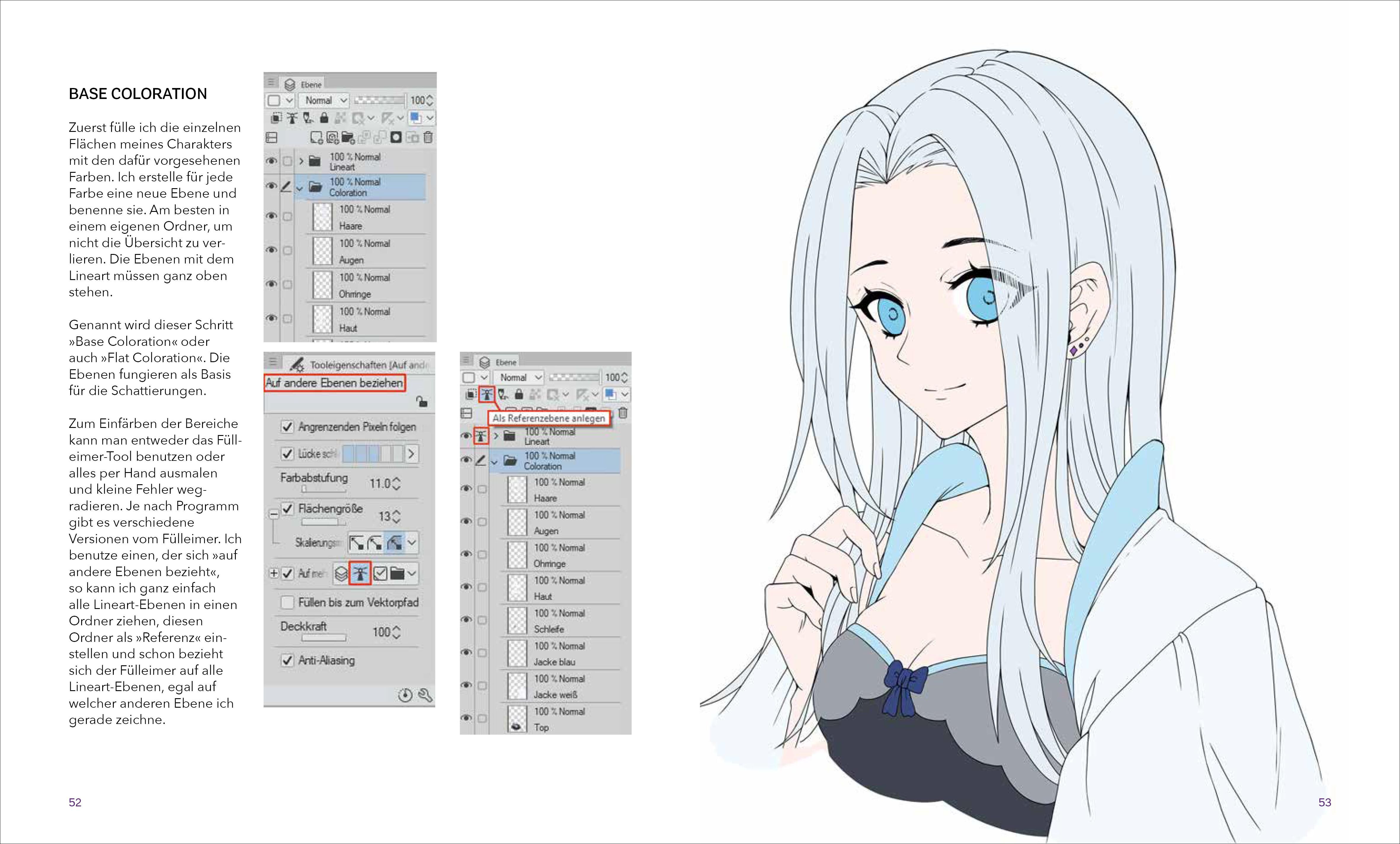
Task: Collapse Flächengröße options with the minus box
Action: [x=274, y=514]
